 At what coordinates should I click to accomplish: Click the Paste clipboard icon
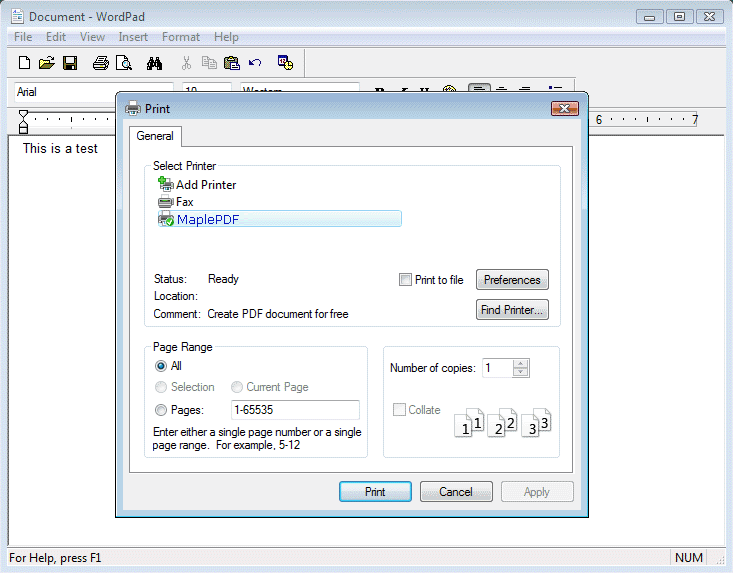pyautogui.click(x=232, y=63)
